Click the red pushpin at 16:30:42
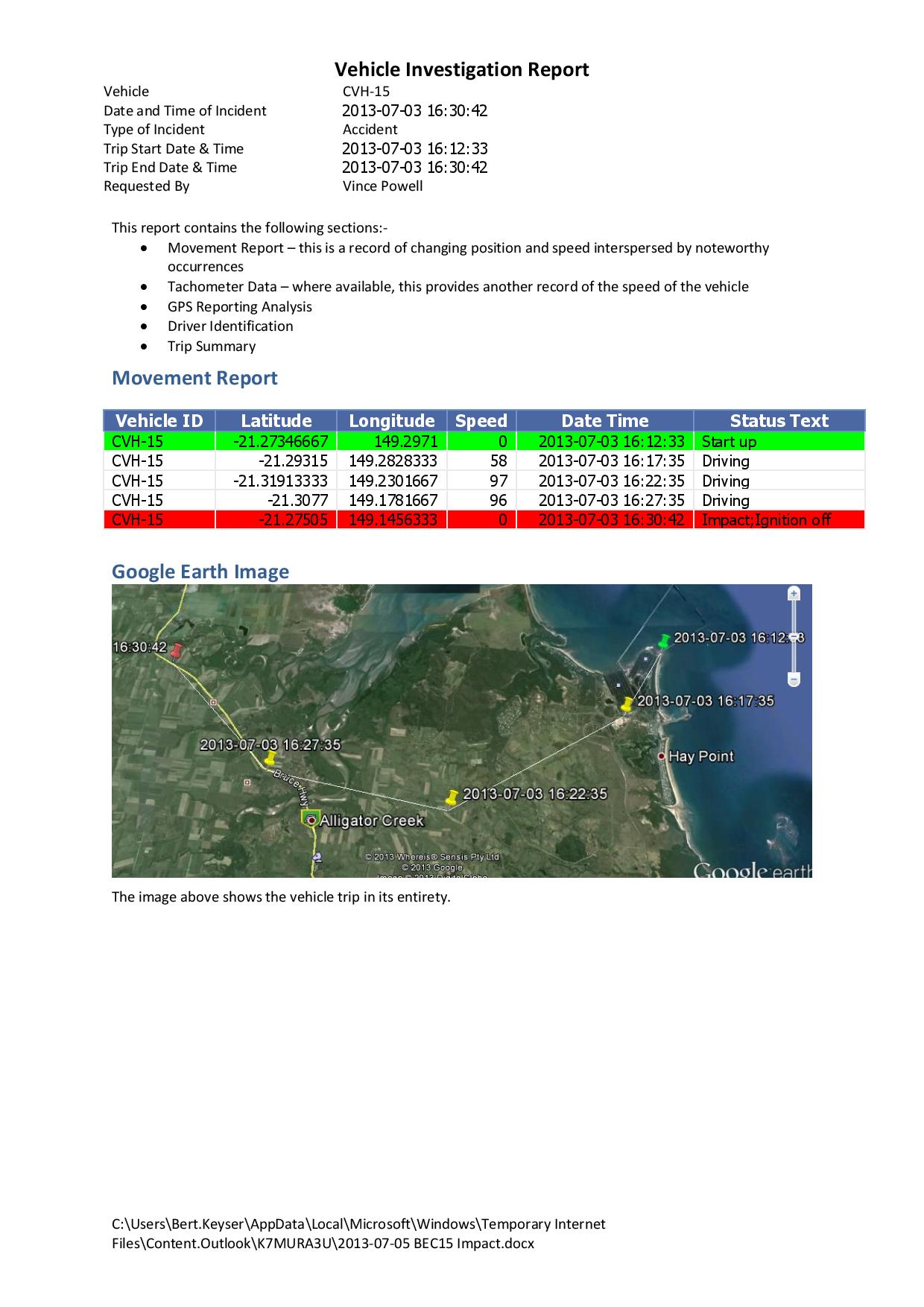Screen dimensions: 924x1307 click(176, 651)
